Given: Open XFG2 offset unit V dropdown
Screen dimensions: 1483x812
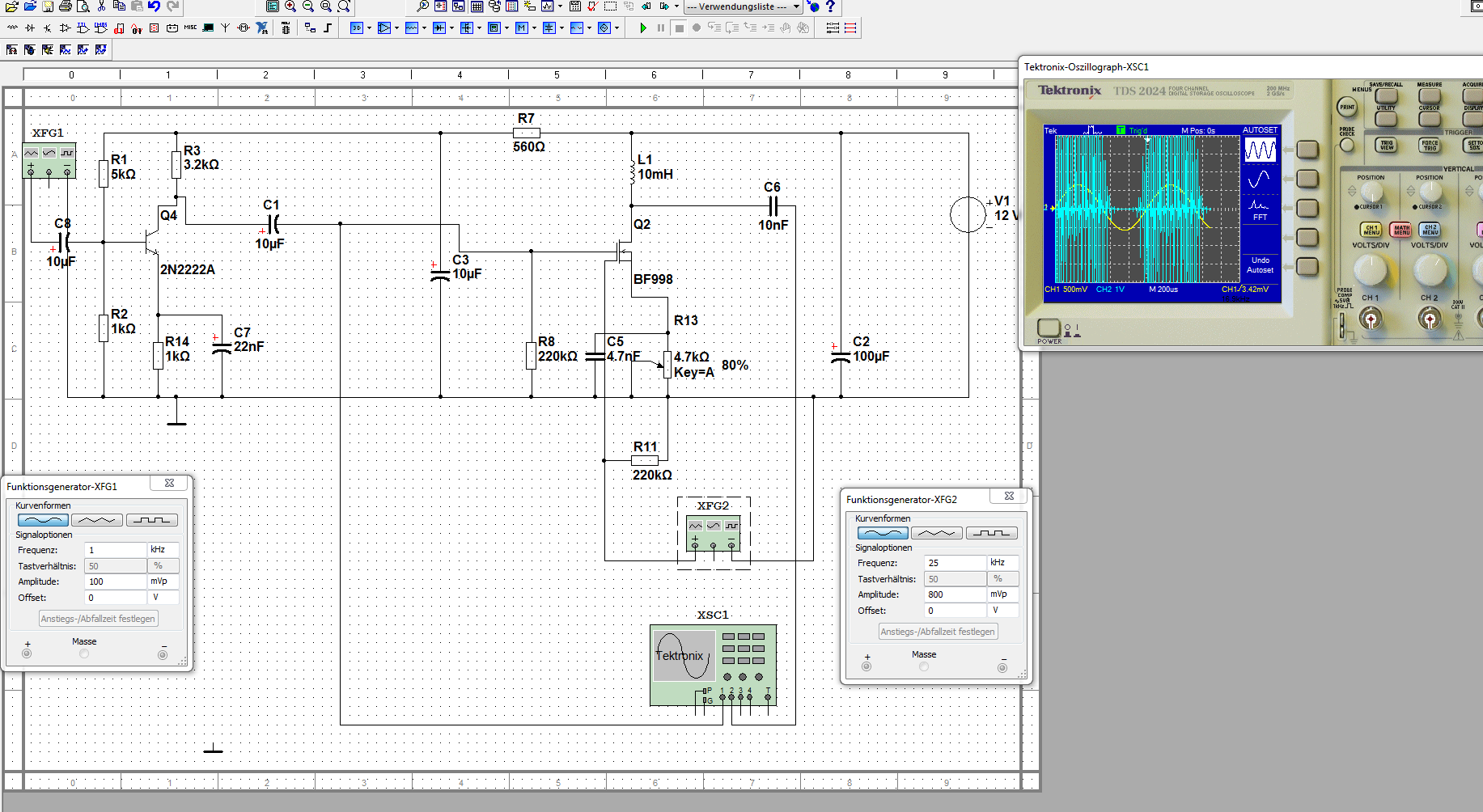Looking at the screenshot, I should (1003, 611).
